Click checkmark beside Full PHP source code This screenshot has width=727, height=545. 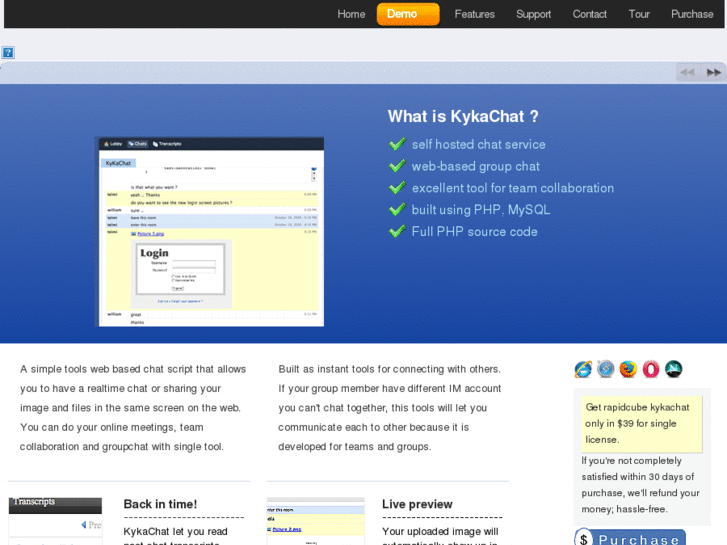coord(397,231)
